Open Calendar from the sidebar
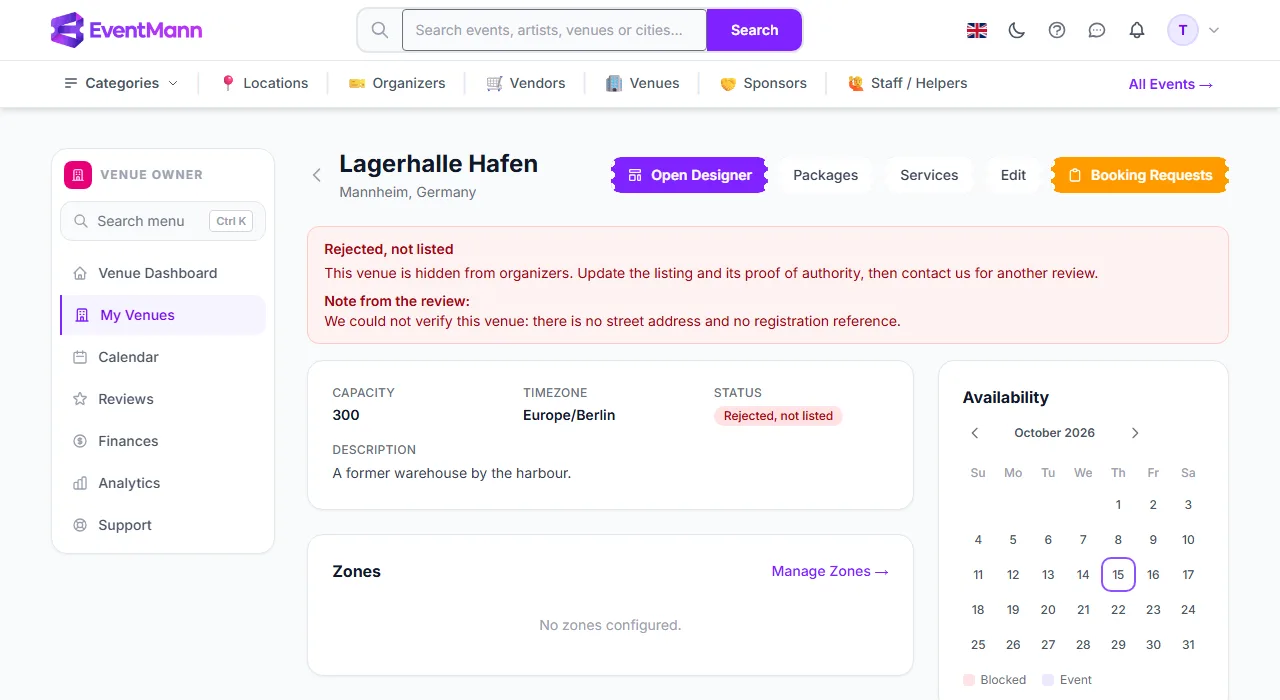The image size is (1280, 700). (163, 357)
